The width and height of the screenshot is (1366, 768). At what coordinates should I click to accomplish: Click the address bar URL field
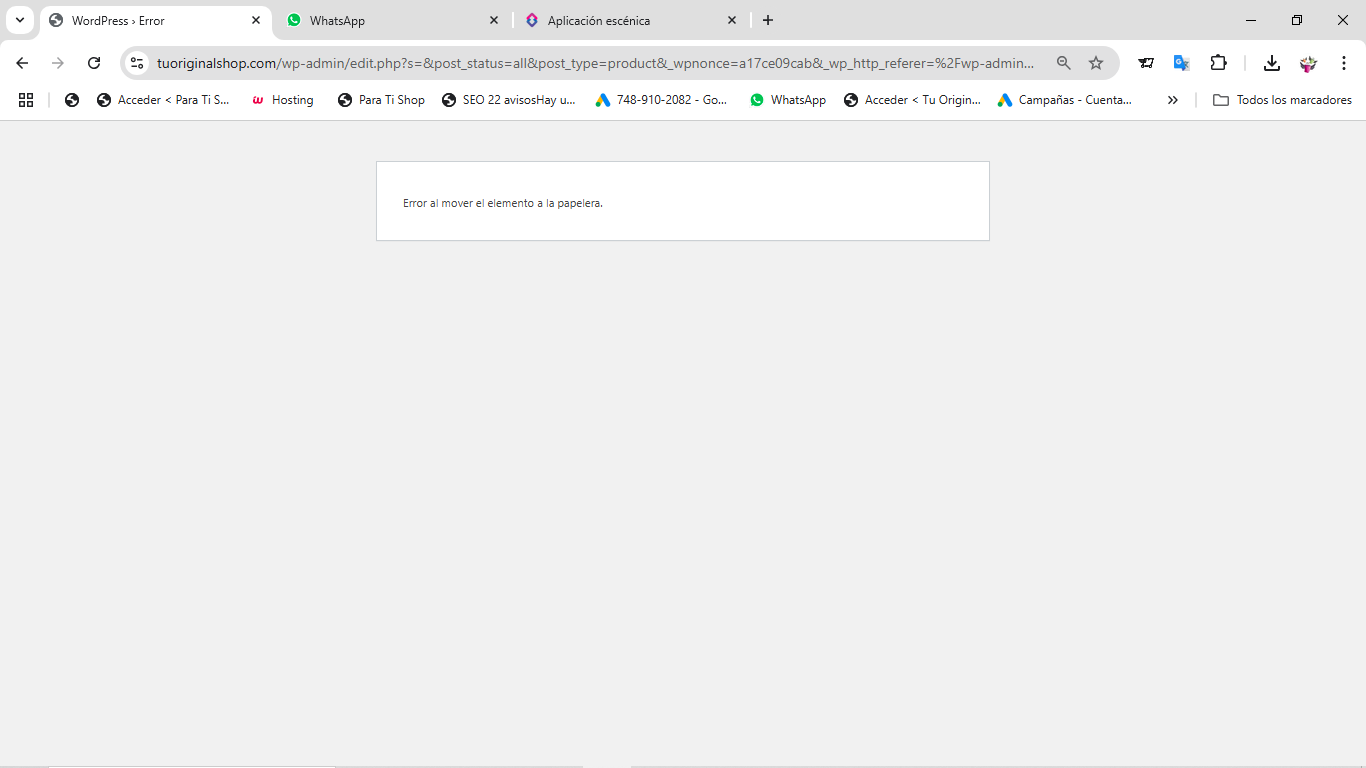point(595,63)
